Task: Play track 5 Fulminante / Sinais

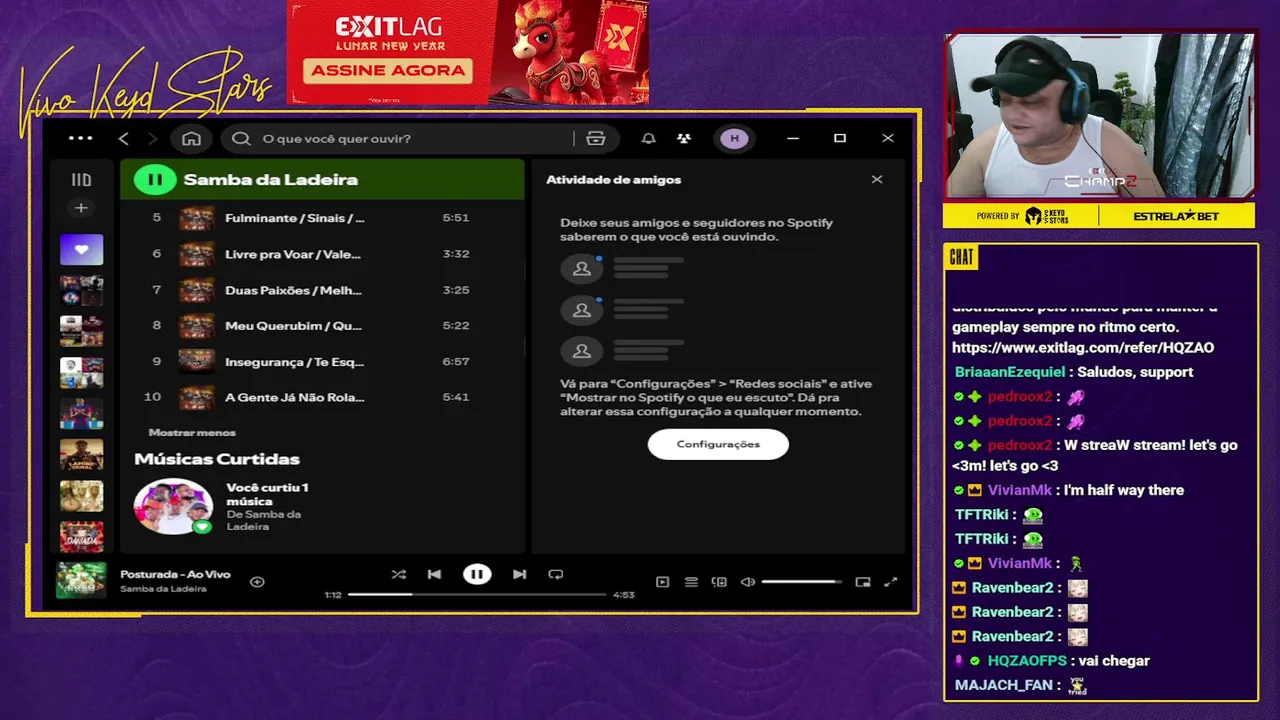Action: coord(322,218)
